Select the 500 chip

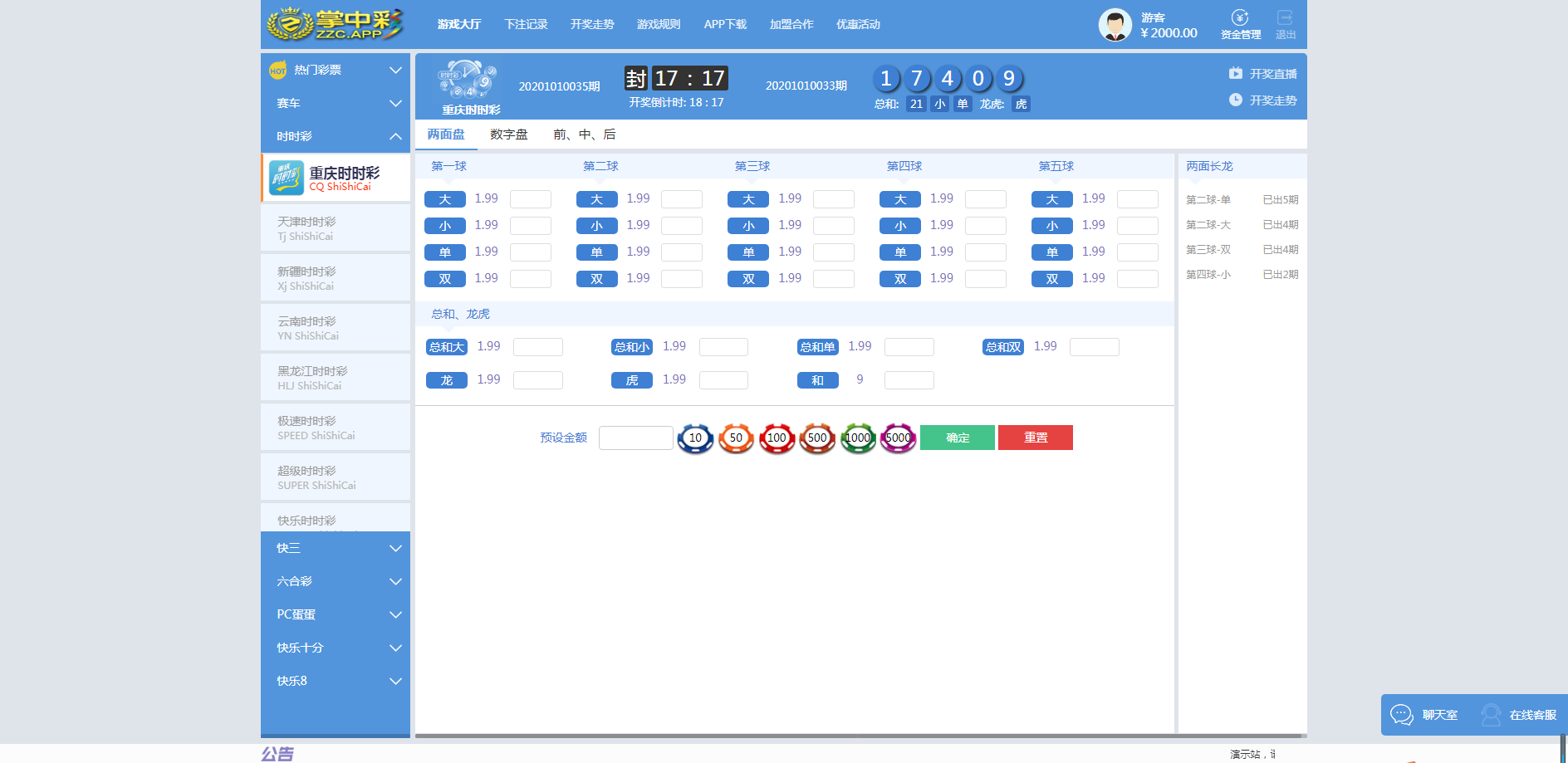(x=817, y=438)
